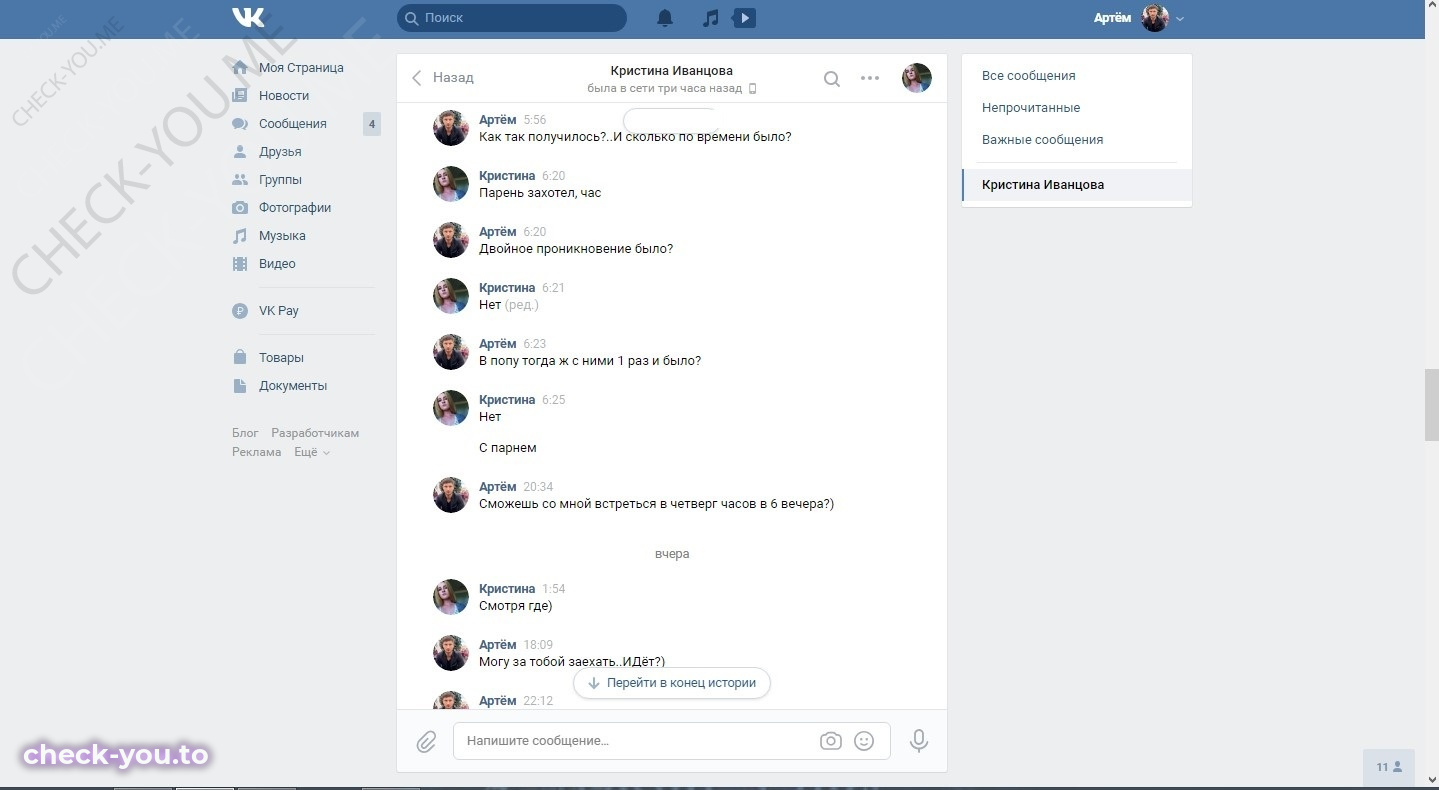Image resolution: width=1439 pixels, height=790 pixels.
Task: Click Артём sender name at 20:34
Action: coord(498,487)
